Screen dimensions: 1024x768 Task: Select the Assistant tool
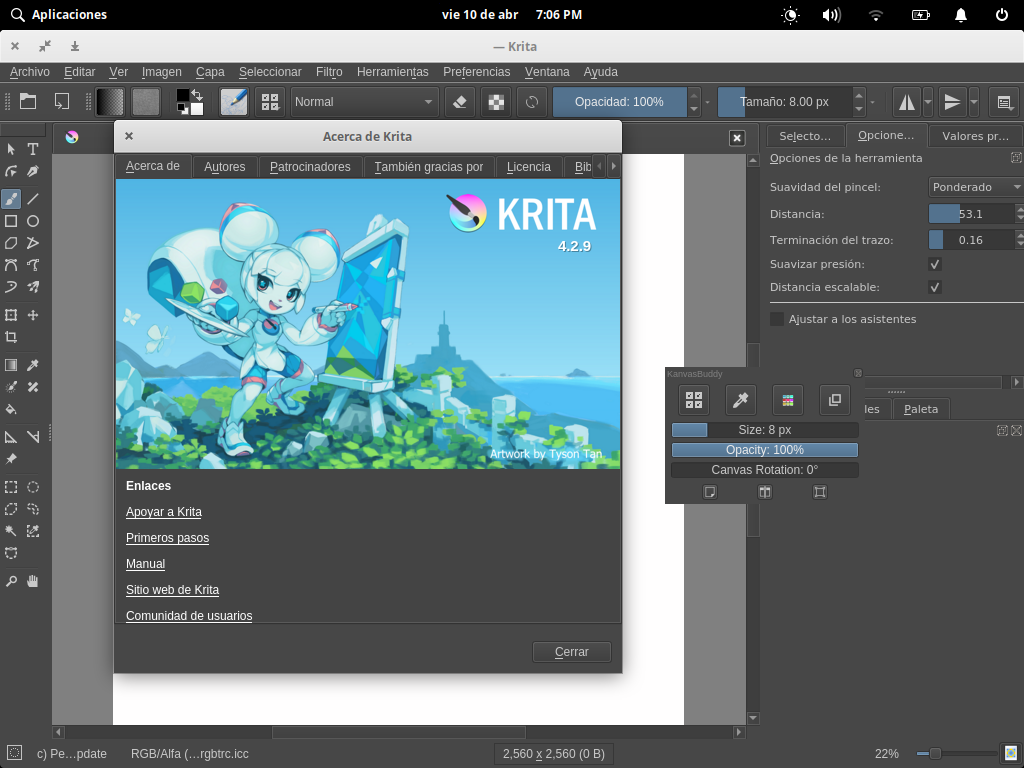tap(11, 437)
